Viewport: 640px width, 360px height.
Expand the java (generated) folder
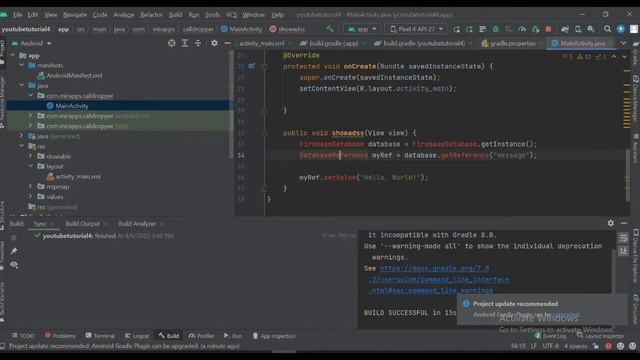22,136
